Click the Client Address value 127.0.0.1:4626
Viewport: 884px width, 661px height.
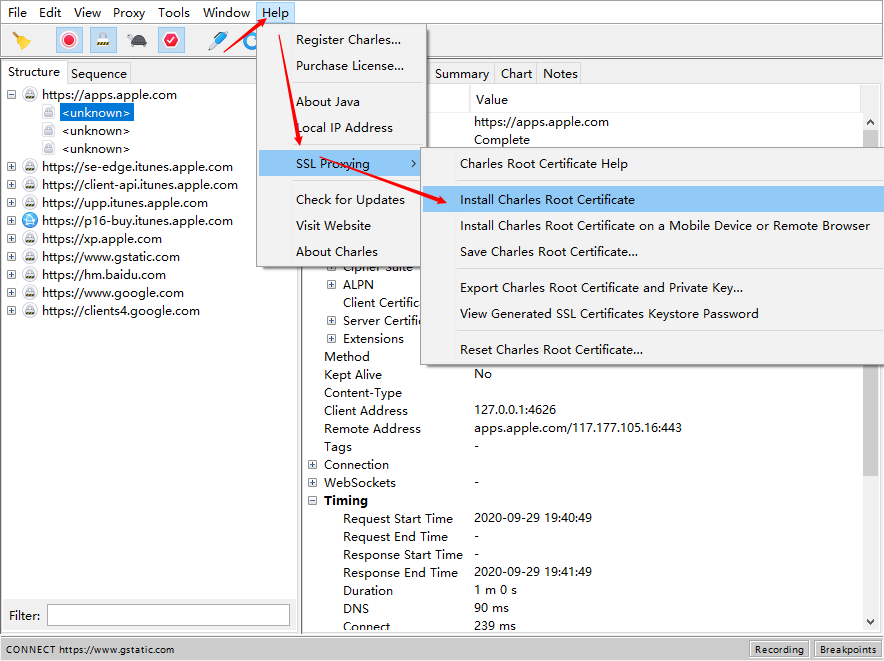pos(515,409)
